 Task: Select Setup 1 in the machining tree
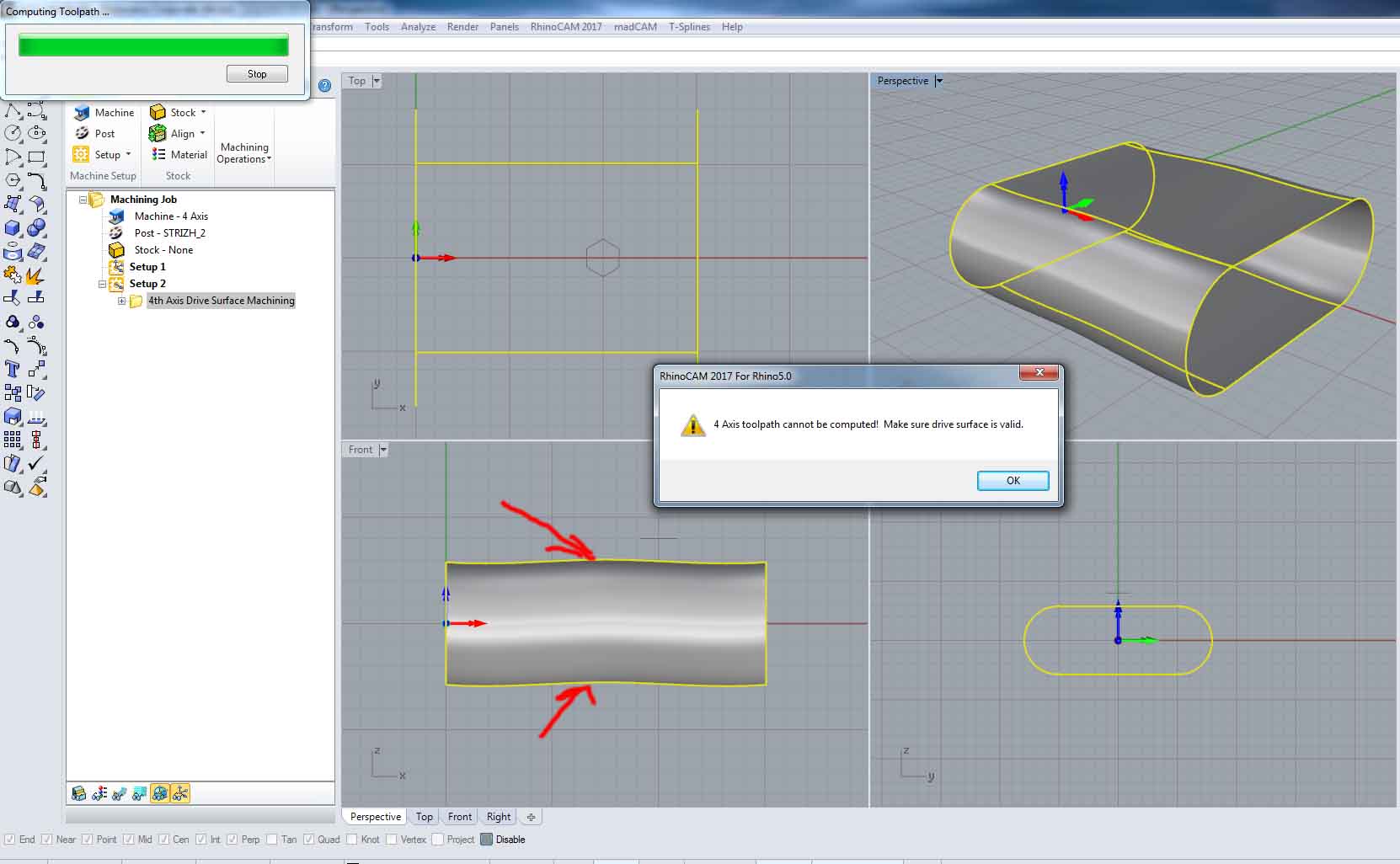[147, 267]
